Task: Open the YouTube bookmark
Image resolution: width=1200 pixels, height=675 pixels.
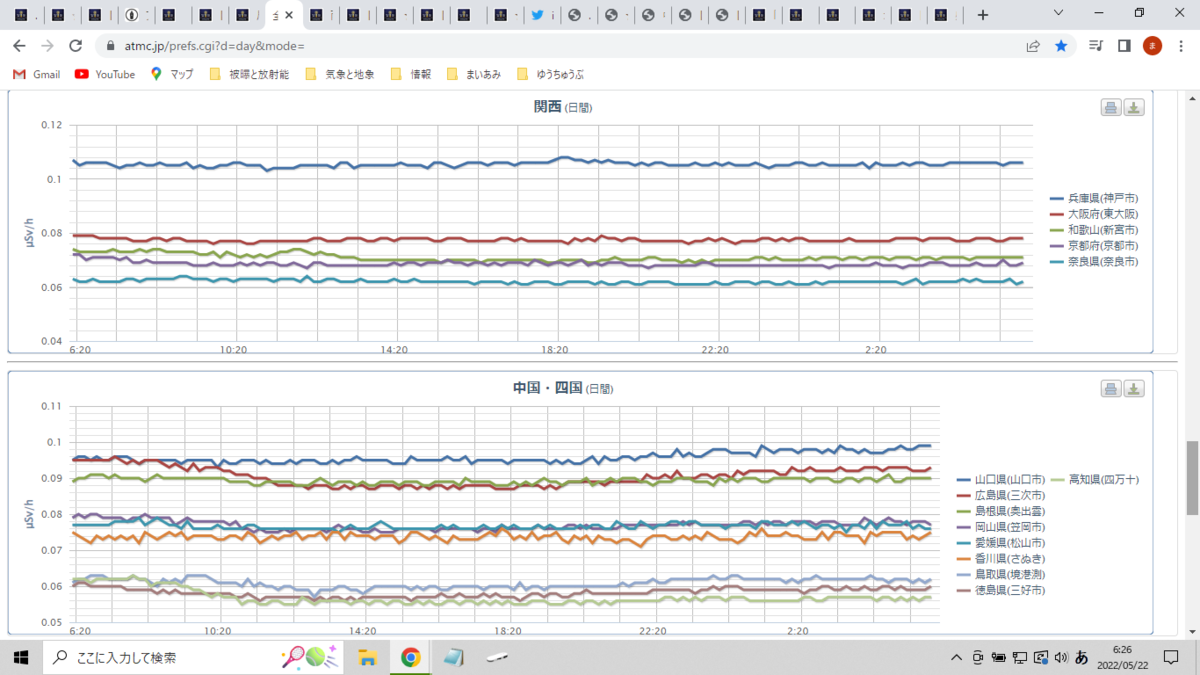Action: (x=105, y=74)
